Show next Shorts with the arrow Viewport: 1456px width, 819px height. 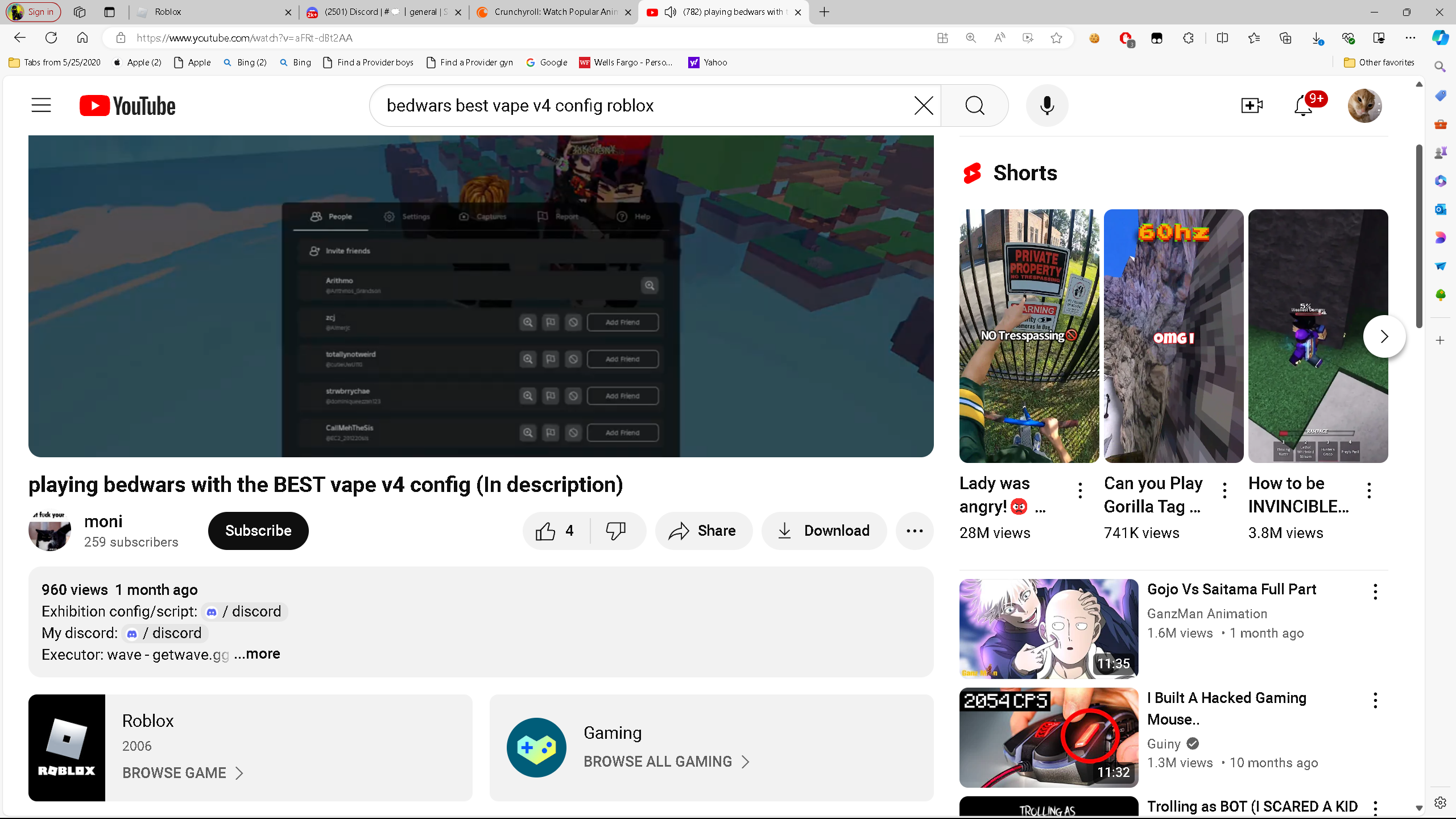point(1384,336)
